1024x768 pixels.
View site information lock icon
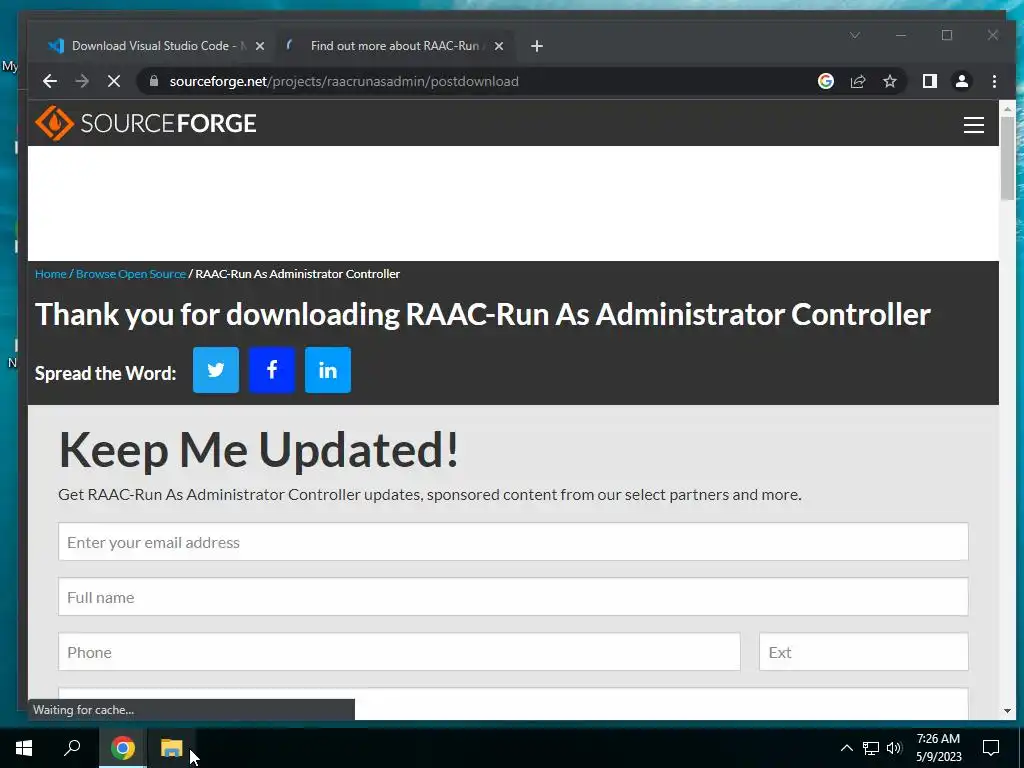[154, 81]
